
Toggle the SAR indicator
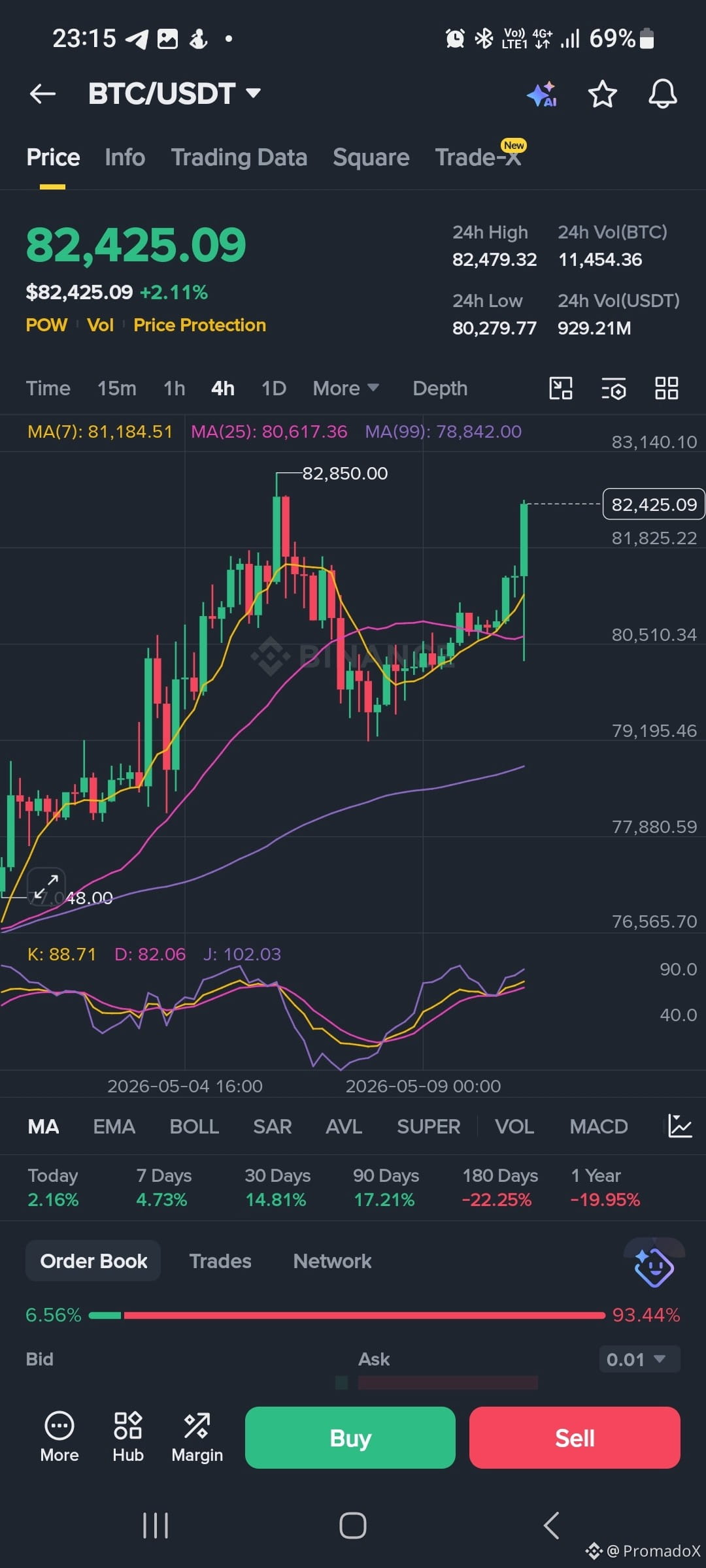point(273,1126)
